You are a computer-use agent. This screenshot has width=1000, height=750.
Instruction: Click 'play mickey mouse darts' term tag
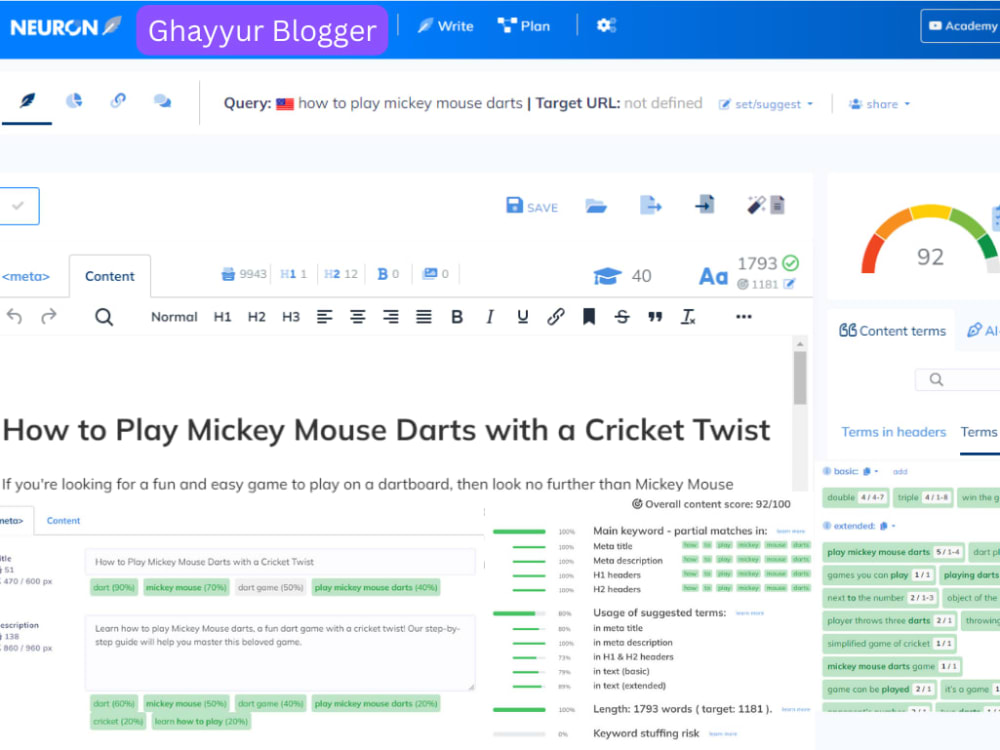point(893,552)
